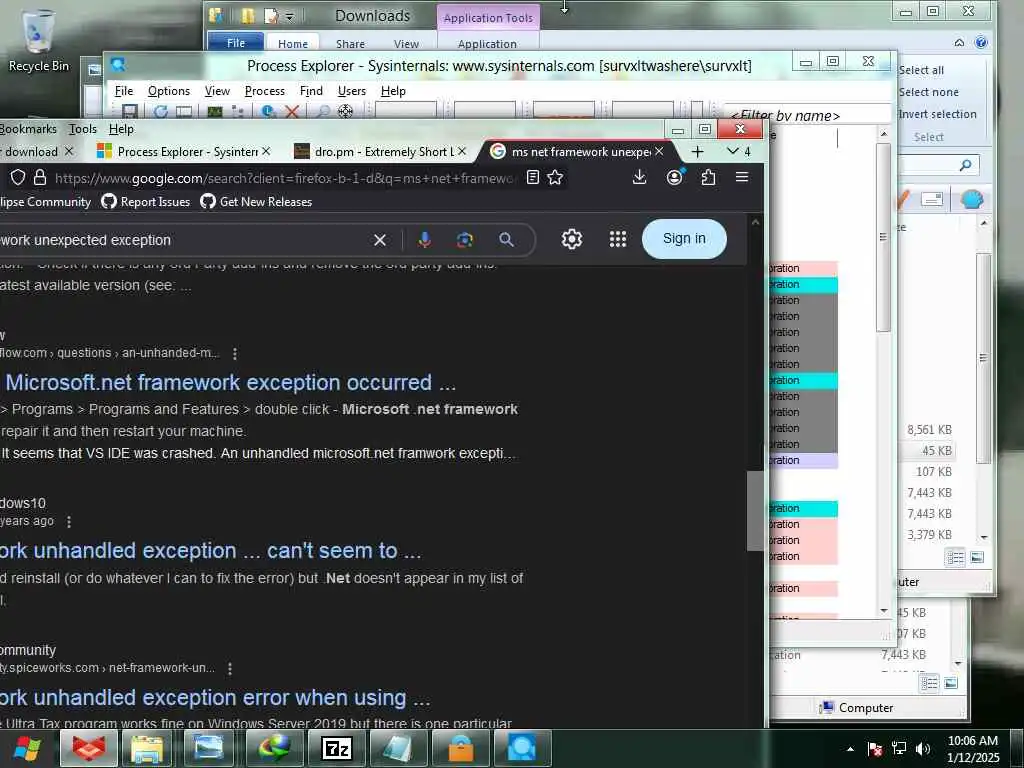1024x768 pixels.
Task: Click the site padlock icon in address bar
Action: click(40, 177)
